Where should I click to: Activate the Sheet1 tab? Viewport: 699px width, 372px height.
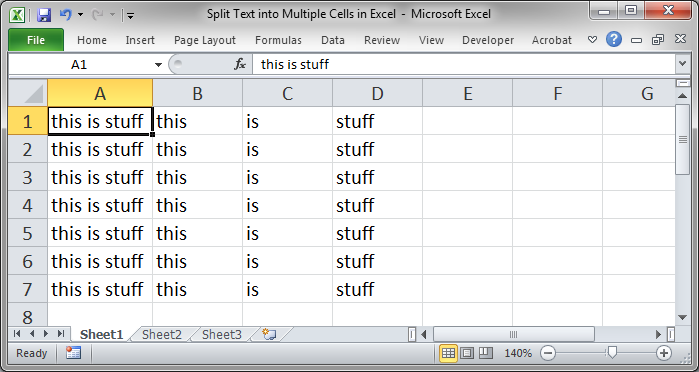102,335
